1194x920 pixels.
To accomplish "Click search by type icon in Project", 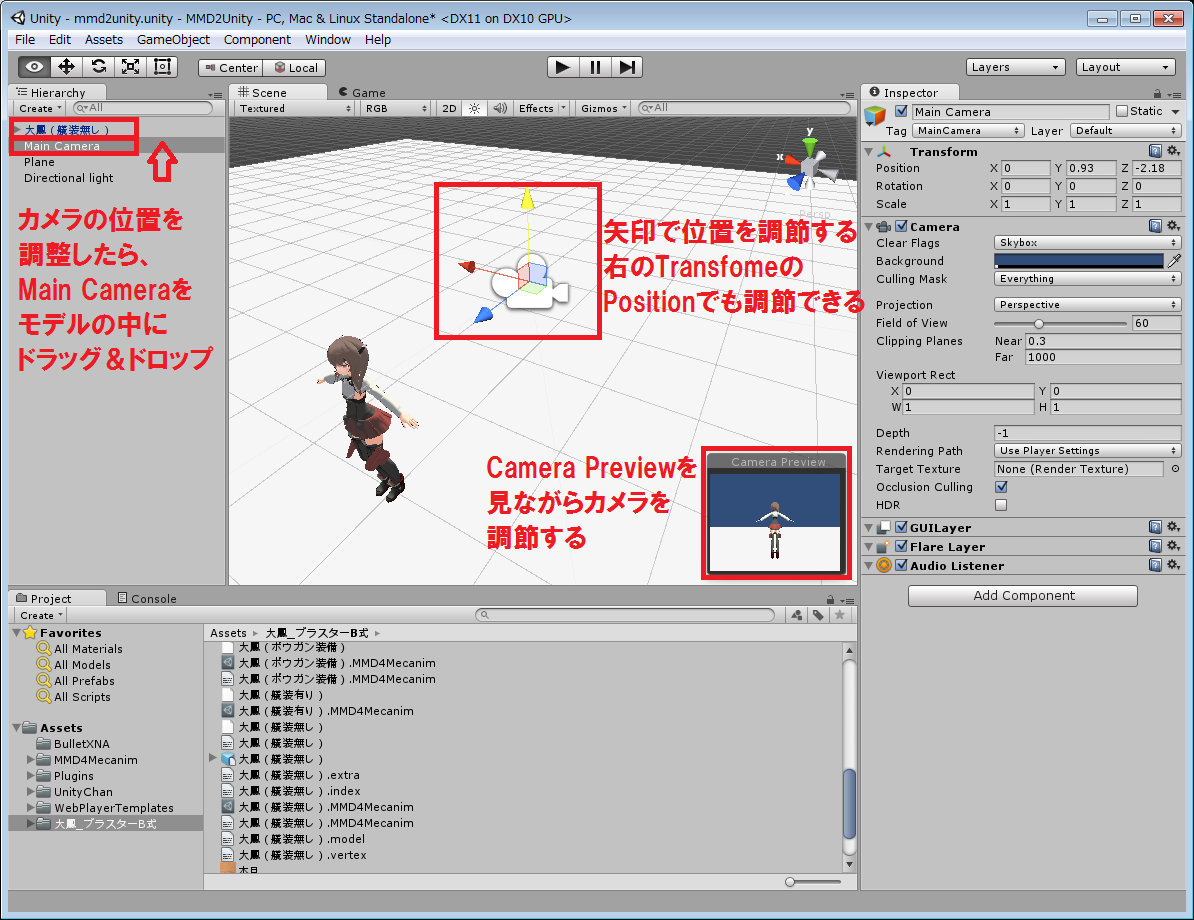I will 797,615.
